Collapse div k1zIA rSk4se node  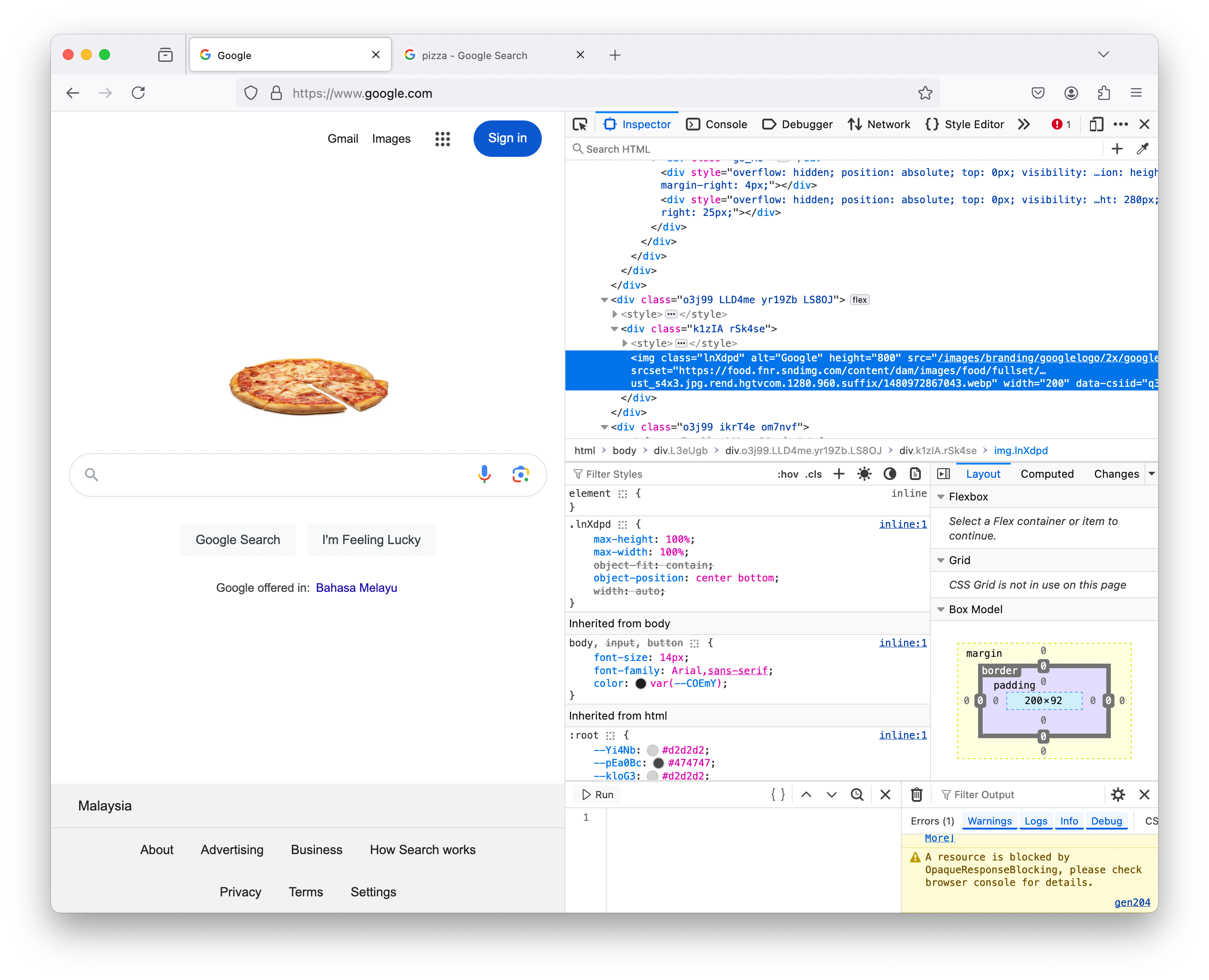click(614, 329)
